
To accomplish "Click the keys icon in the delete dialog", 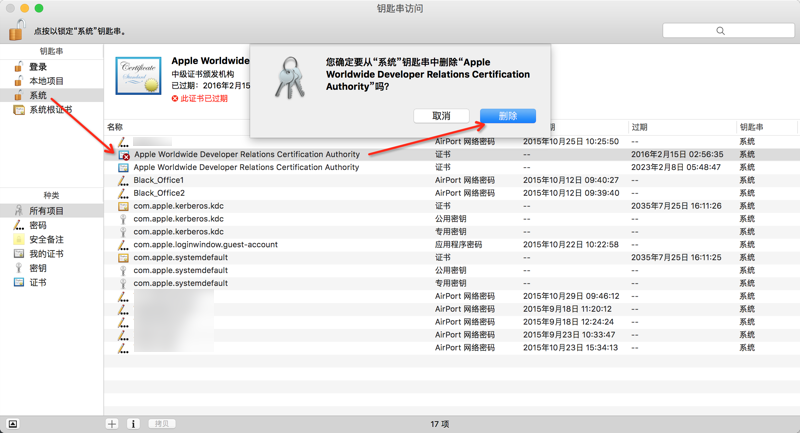I will tap(290, 78).
